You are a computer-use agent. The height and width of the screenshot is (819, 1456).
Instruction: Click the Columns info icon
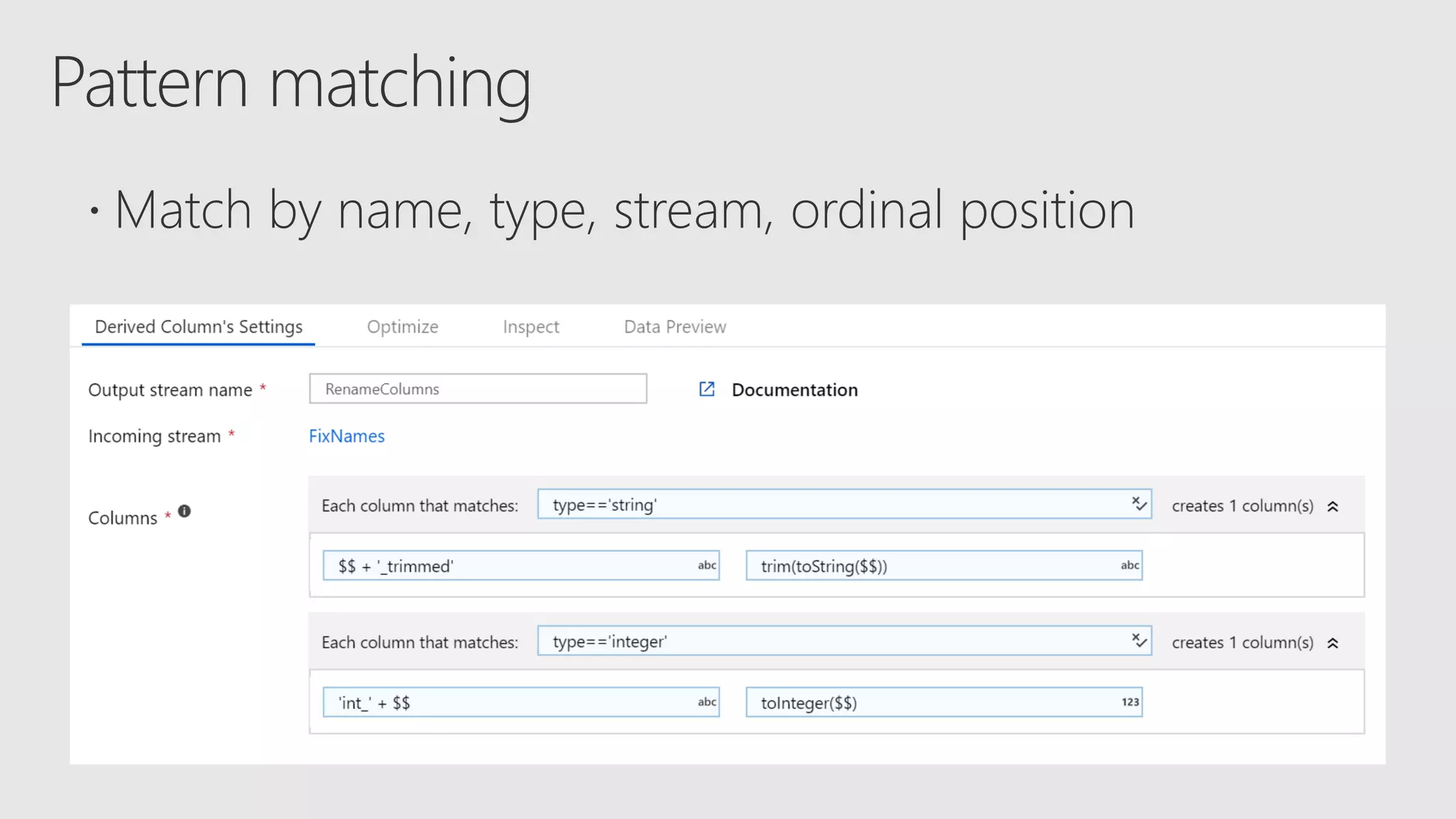[184, 511]
